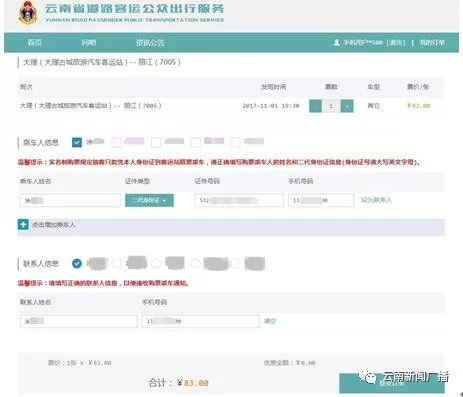463x397 pixels.
Task: Click the 设为联系人 set as contact link
Action: coord(376,200)
